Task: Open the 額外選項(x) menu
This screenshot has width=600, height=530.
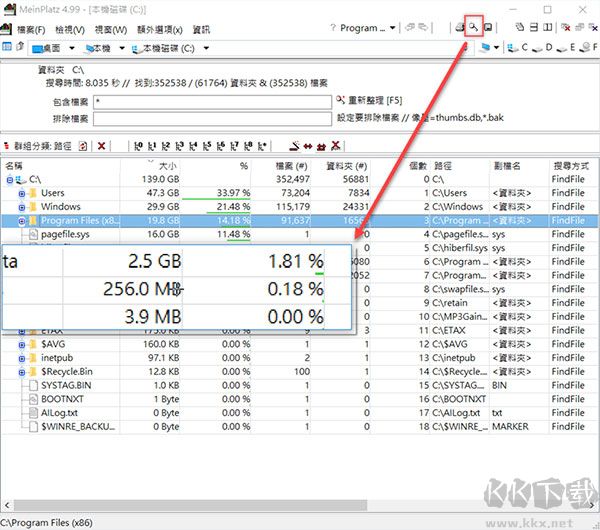Action: pyautogui.click(x=159, y=29)
